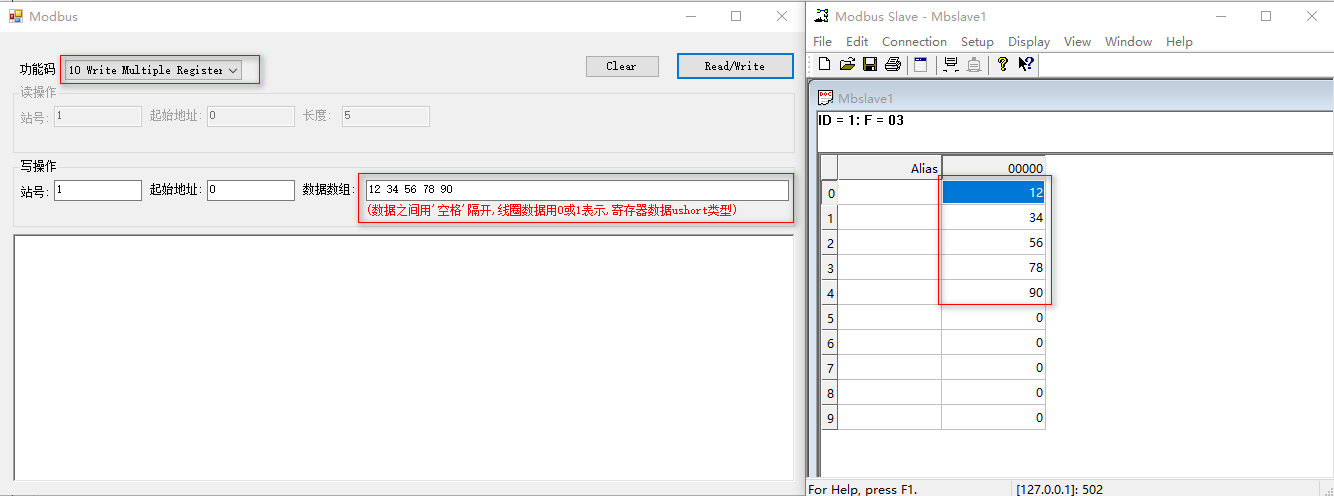This screenshot has height=496, width=1334.
Task: Click the Slave definition window icon in toolbar
Action: click(x=921, y=64)
